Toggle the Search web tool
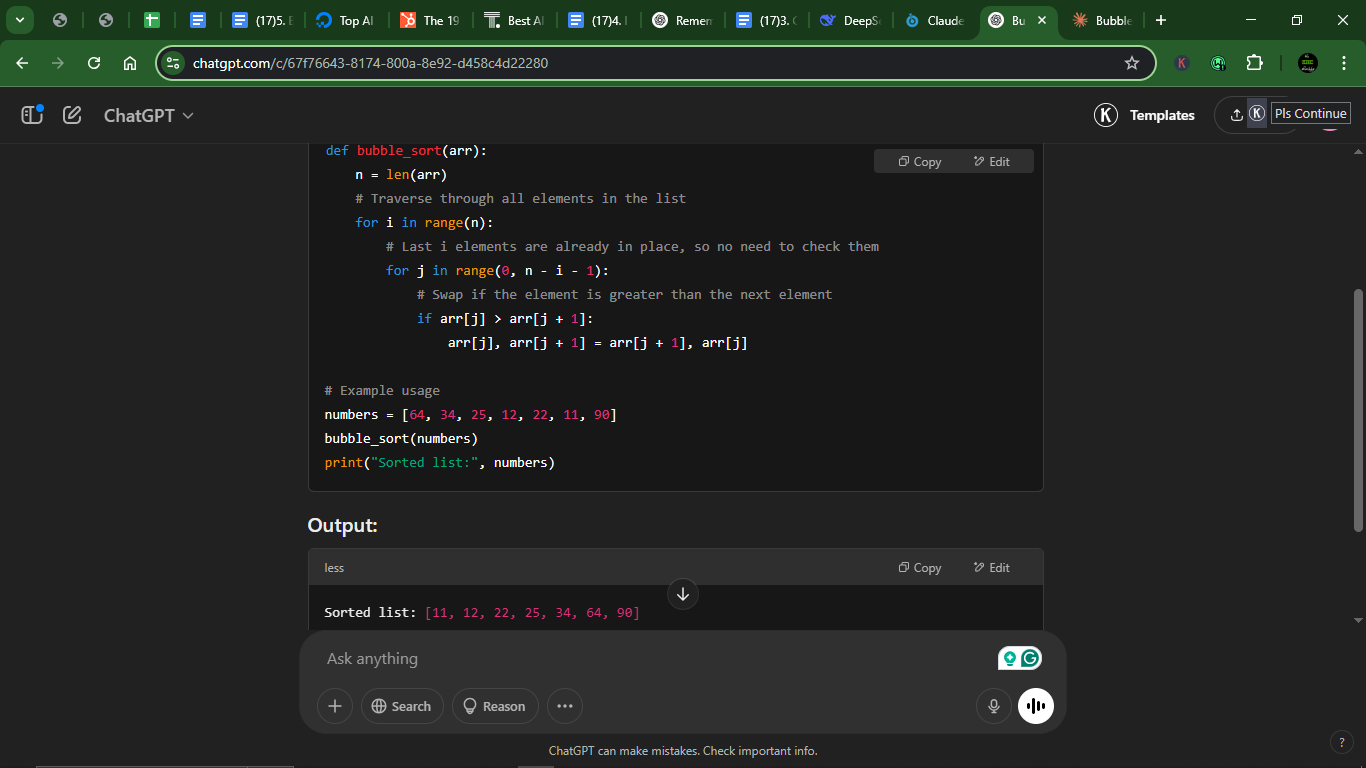 (402, 706)
